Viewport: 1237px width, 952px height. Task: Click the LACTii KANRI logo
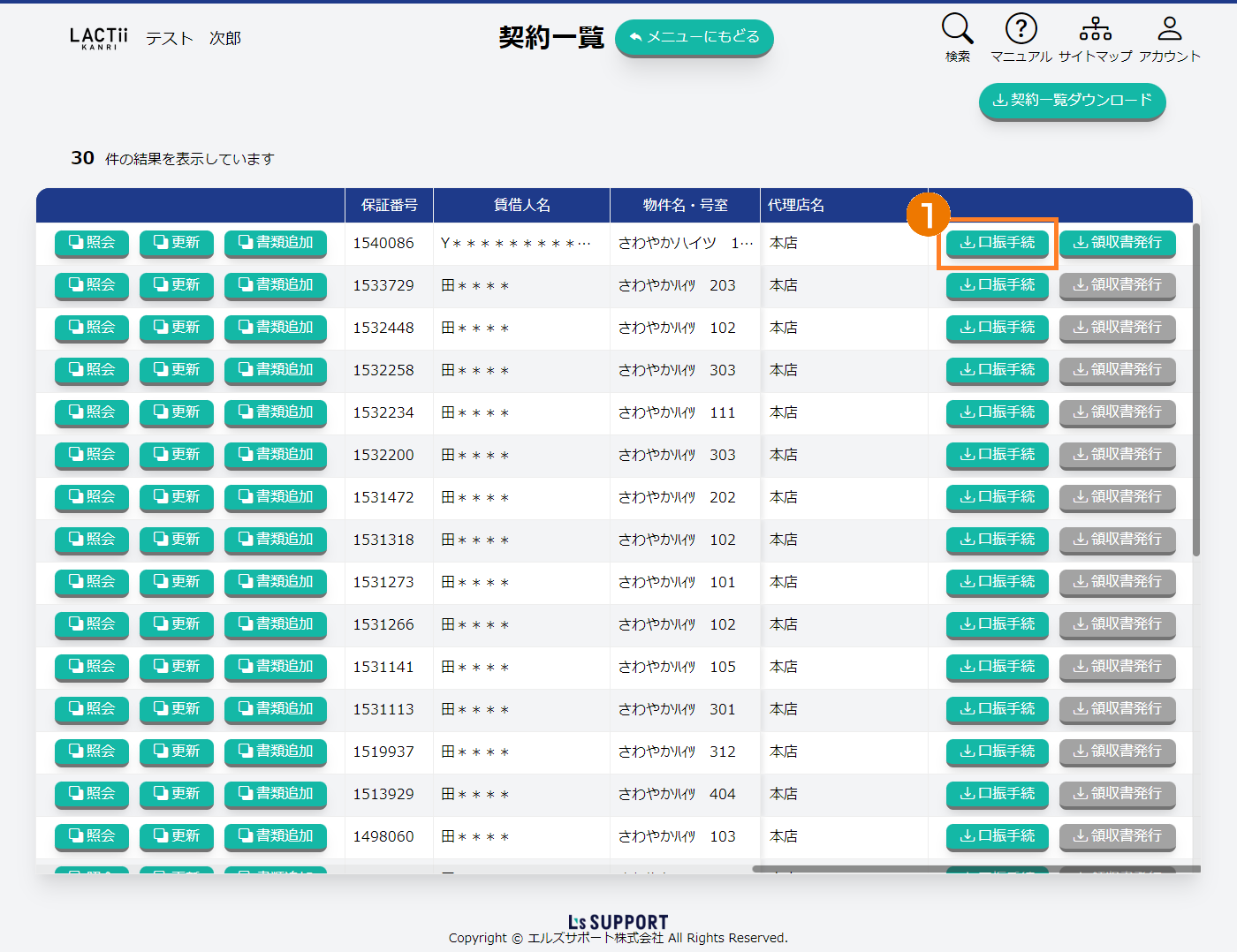pyautogui.click(x=99, y=38)
